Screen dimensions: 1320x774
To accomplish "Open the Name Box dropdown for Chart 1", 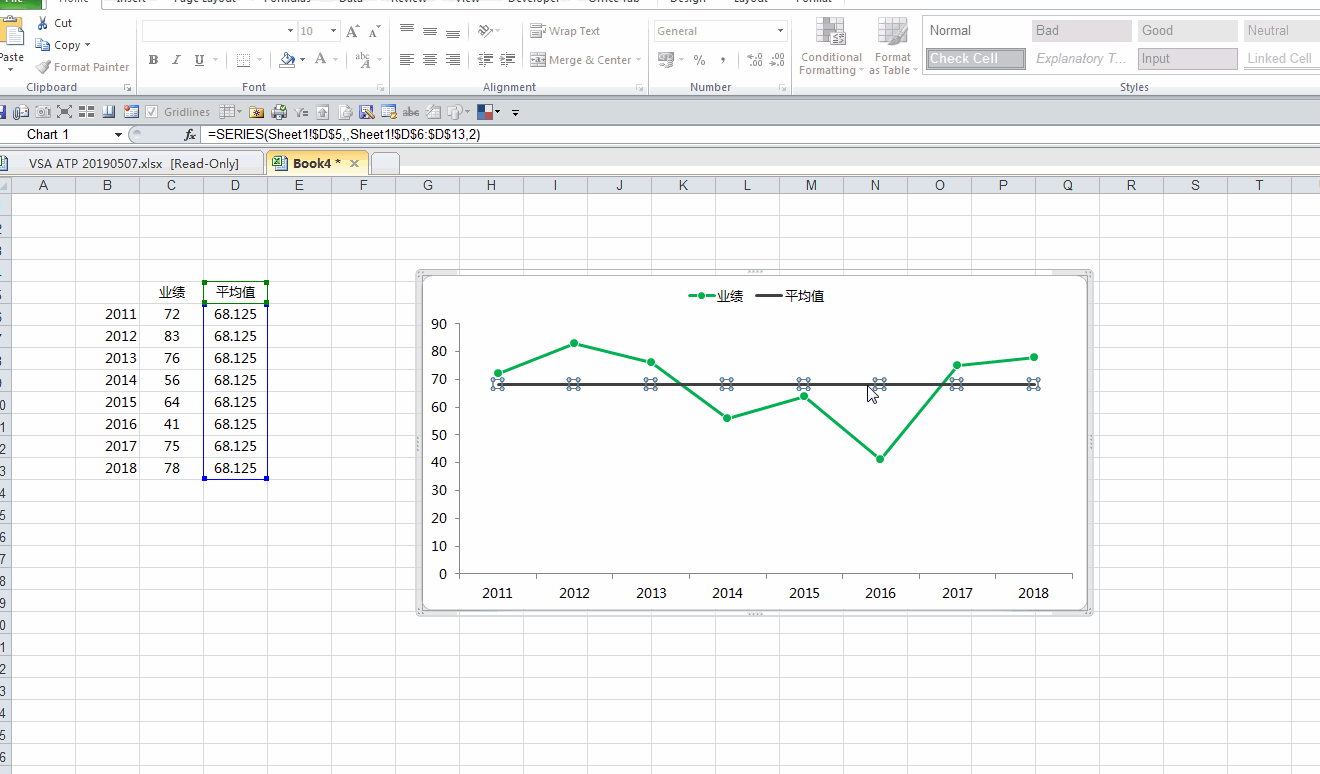I will (x=118, y=134).
